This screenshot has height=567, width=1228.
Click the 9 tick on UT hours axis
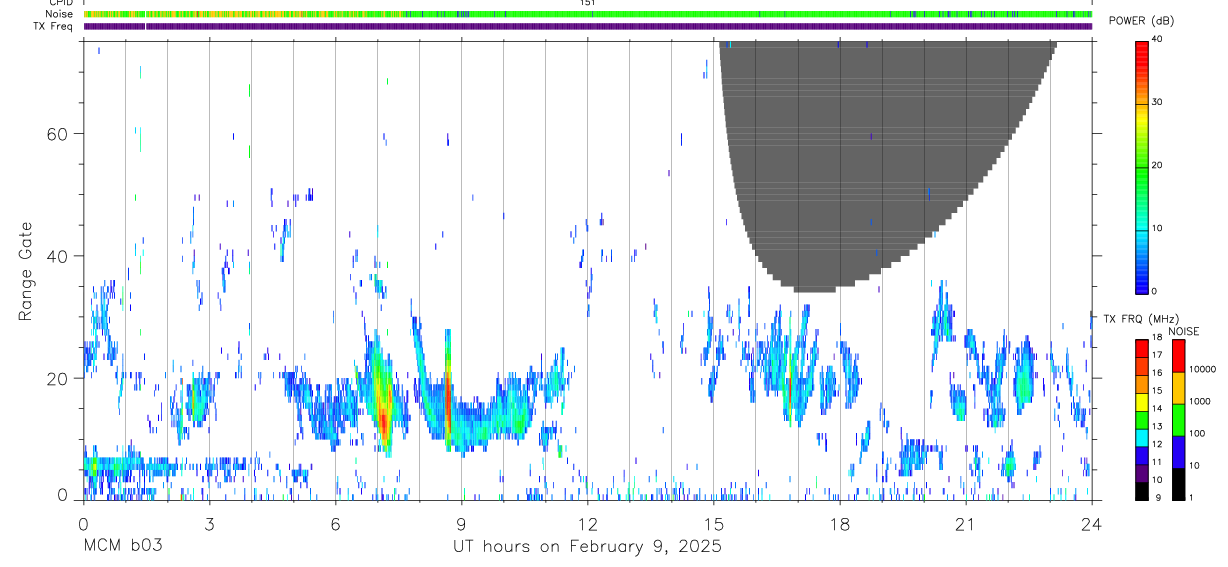pos(461,523)
